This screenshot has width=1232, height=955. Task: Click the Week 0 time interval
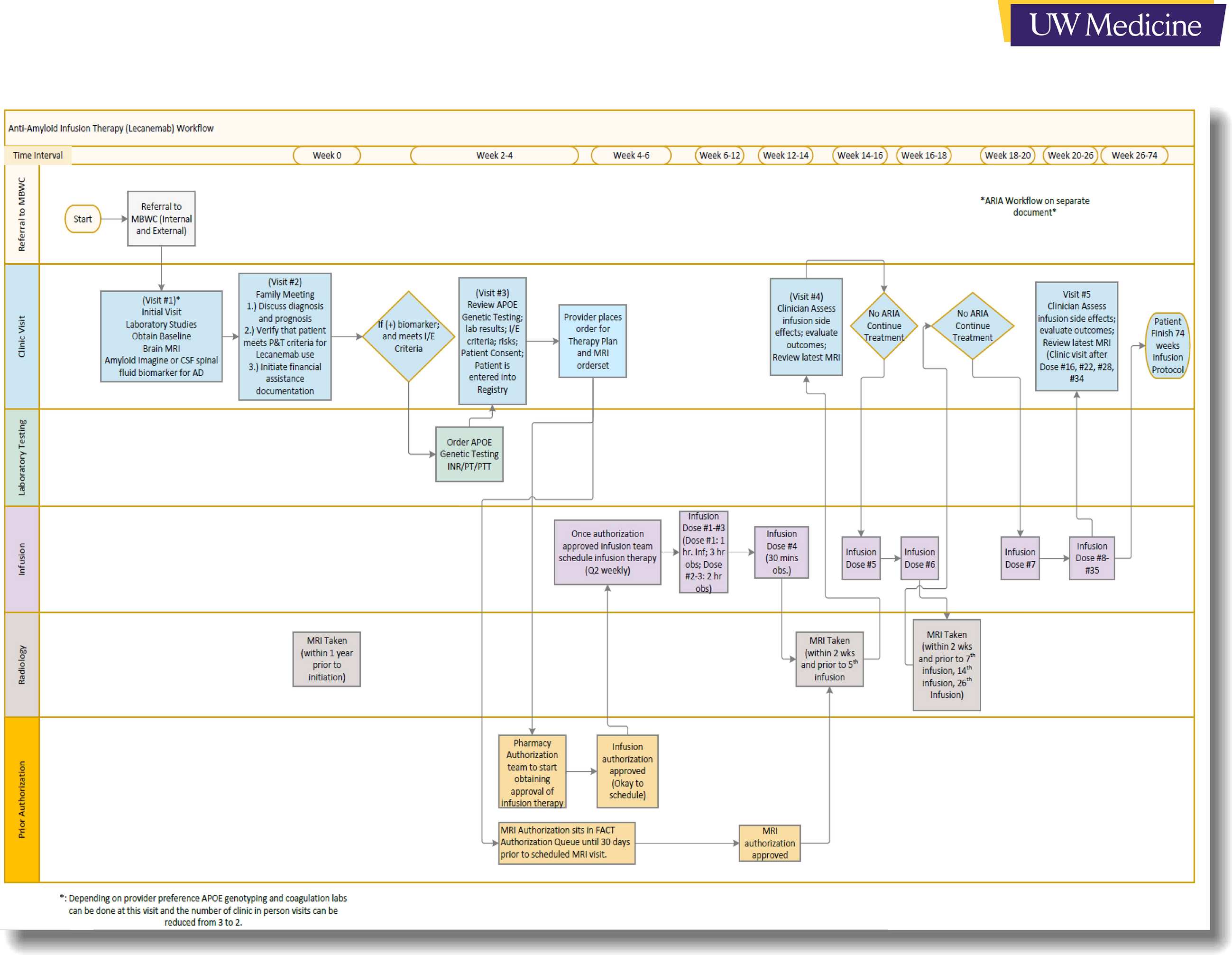[327, 155]
